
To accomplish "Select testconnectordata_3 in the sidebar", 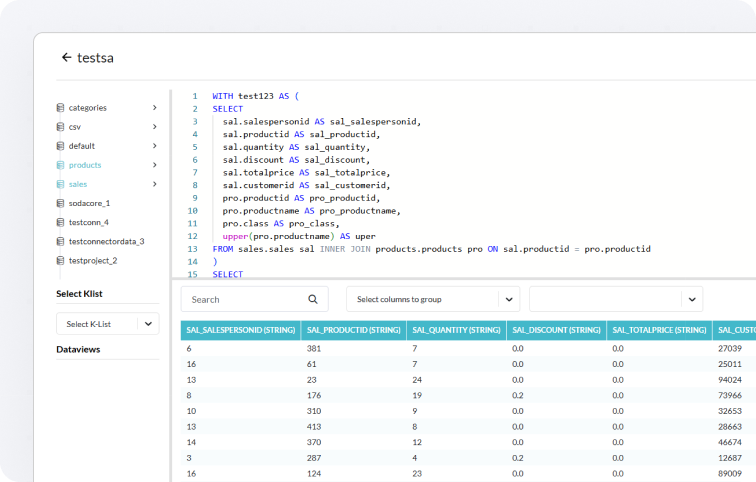I will 106,241.
